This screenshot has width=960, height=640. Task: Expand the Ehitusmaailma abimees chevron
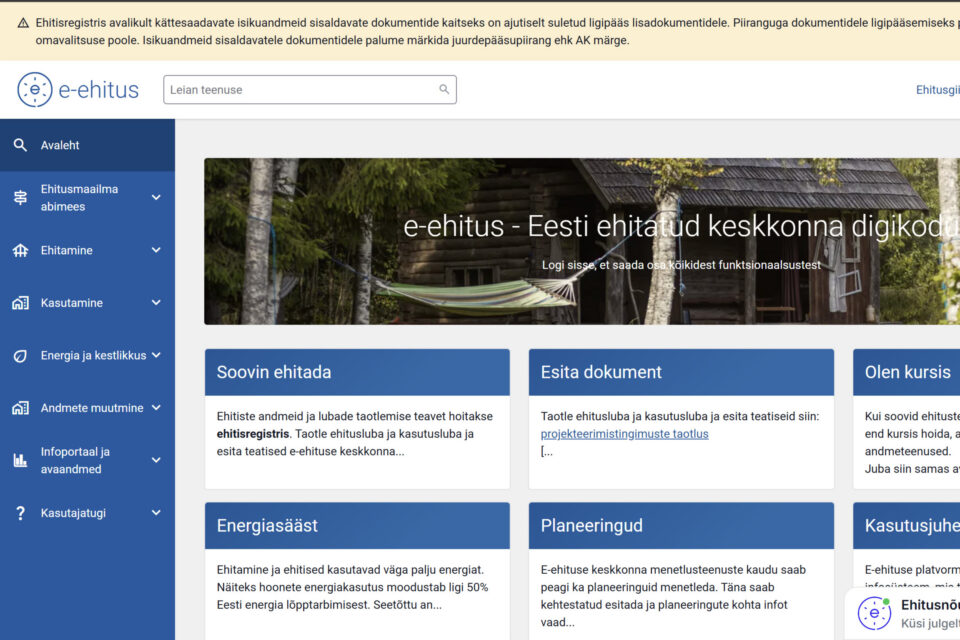[156, 197]
